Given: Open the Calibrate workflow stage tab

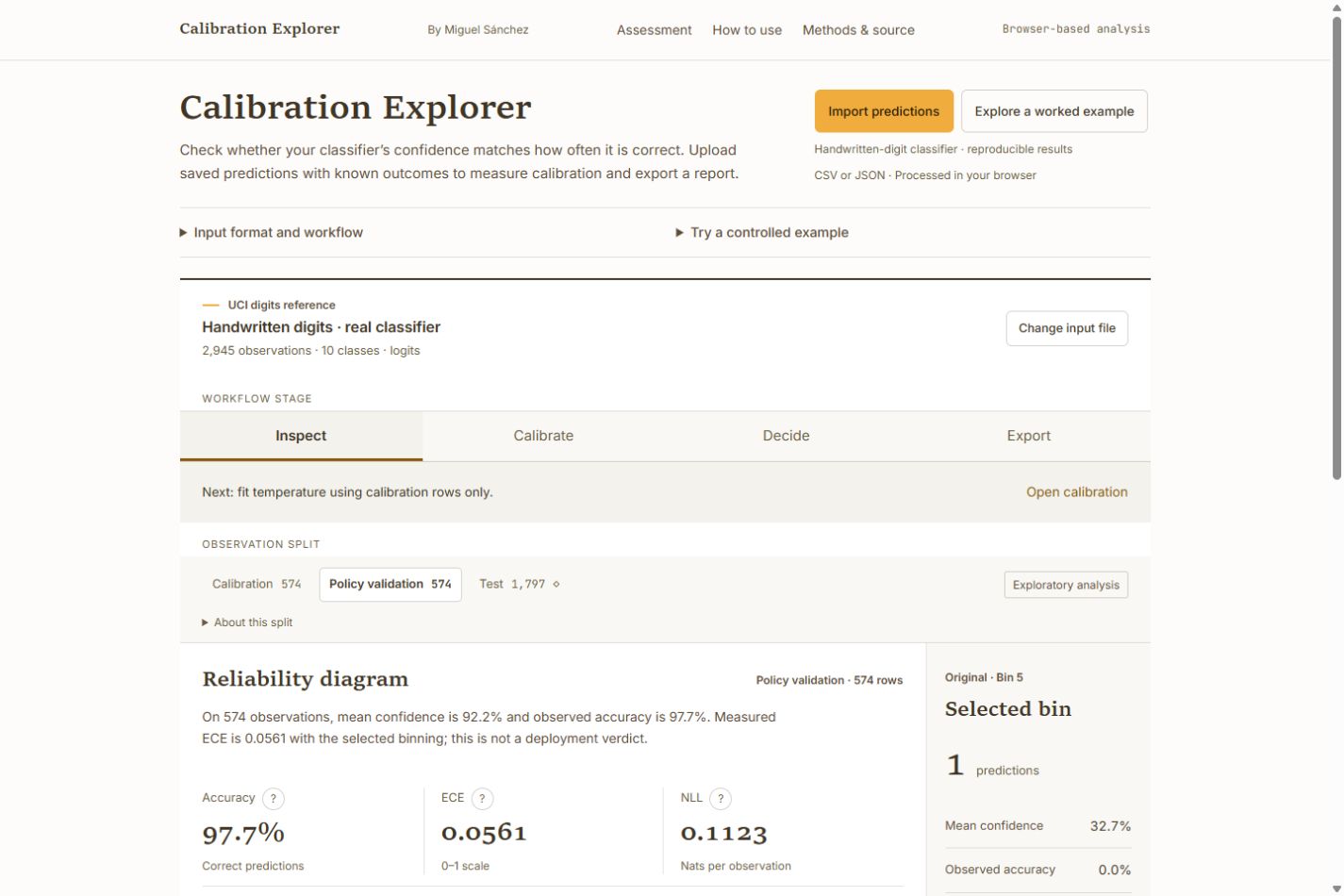Looking at the screenshot, I should 543,436.
